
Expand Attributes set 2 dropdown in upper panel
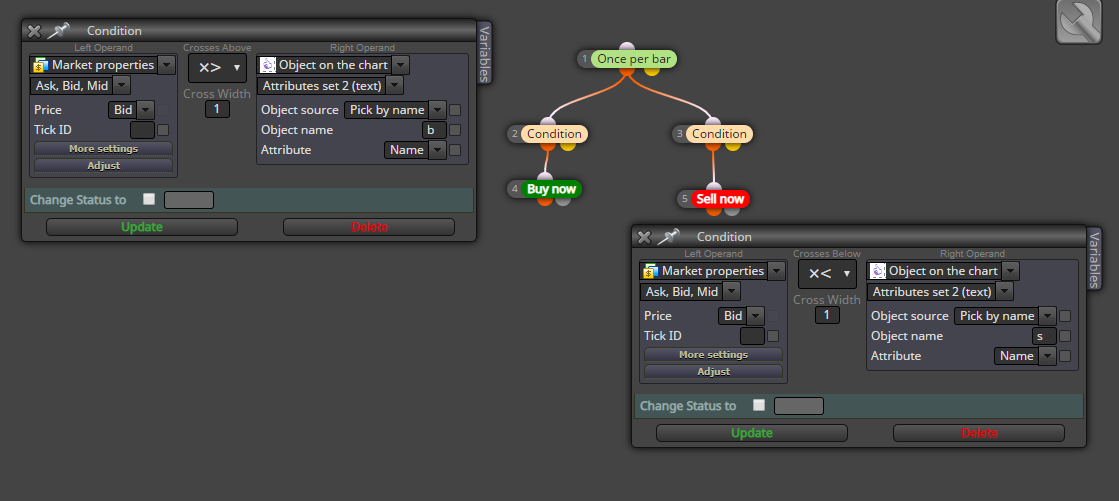point(395,86)
